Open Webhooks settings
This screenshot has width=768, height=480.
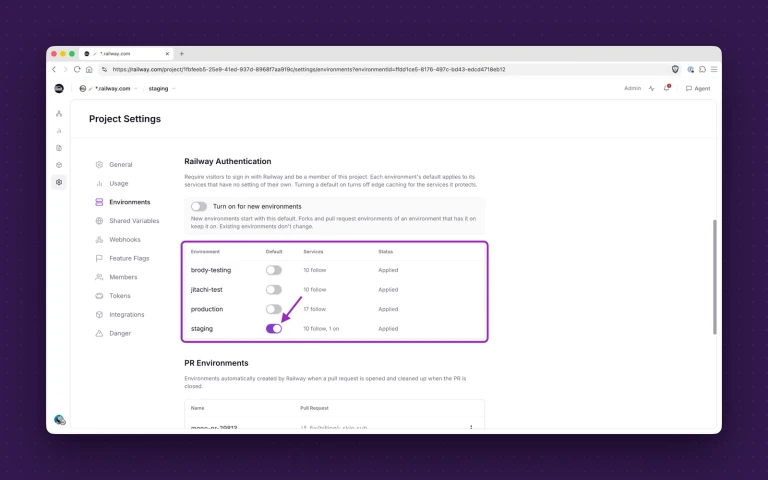point(118,240)
